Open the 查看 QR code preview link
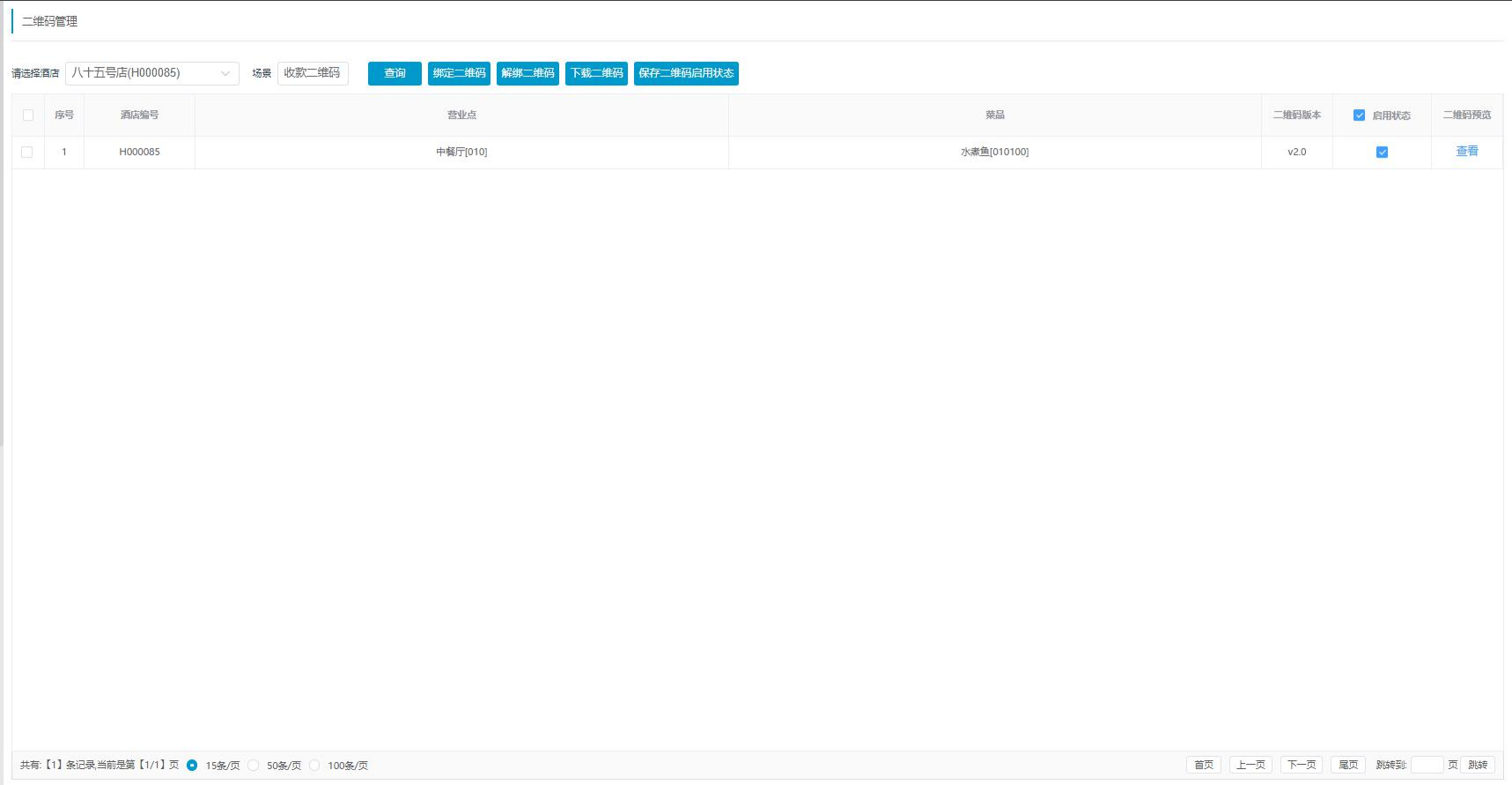This screenshot has width=1512, height=785. click(1467, 152)
